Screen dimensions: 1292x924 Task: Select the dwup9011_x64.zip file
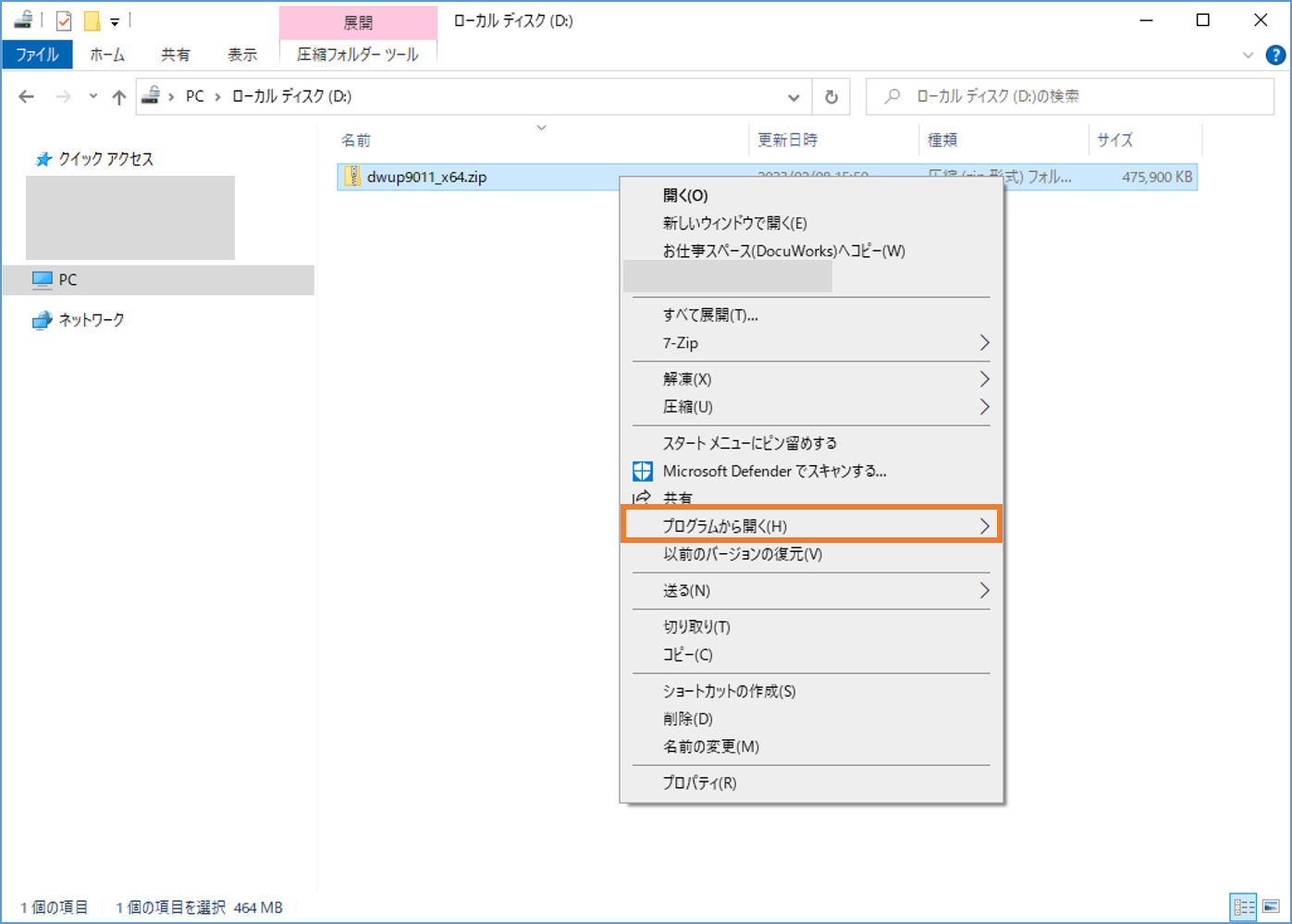[x=426, y=177]
